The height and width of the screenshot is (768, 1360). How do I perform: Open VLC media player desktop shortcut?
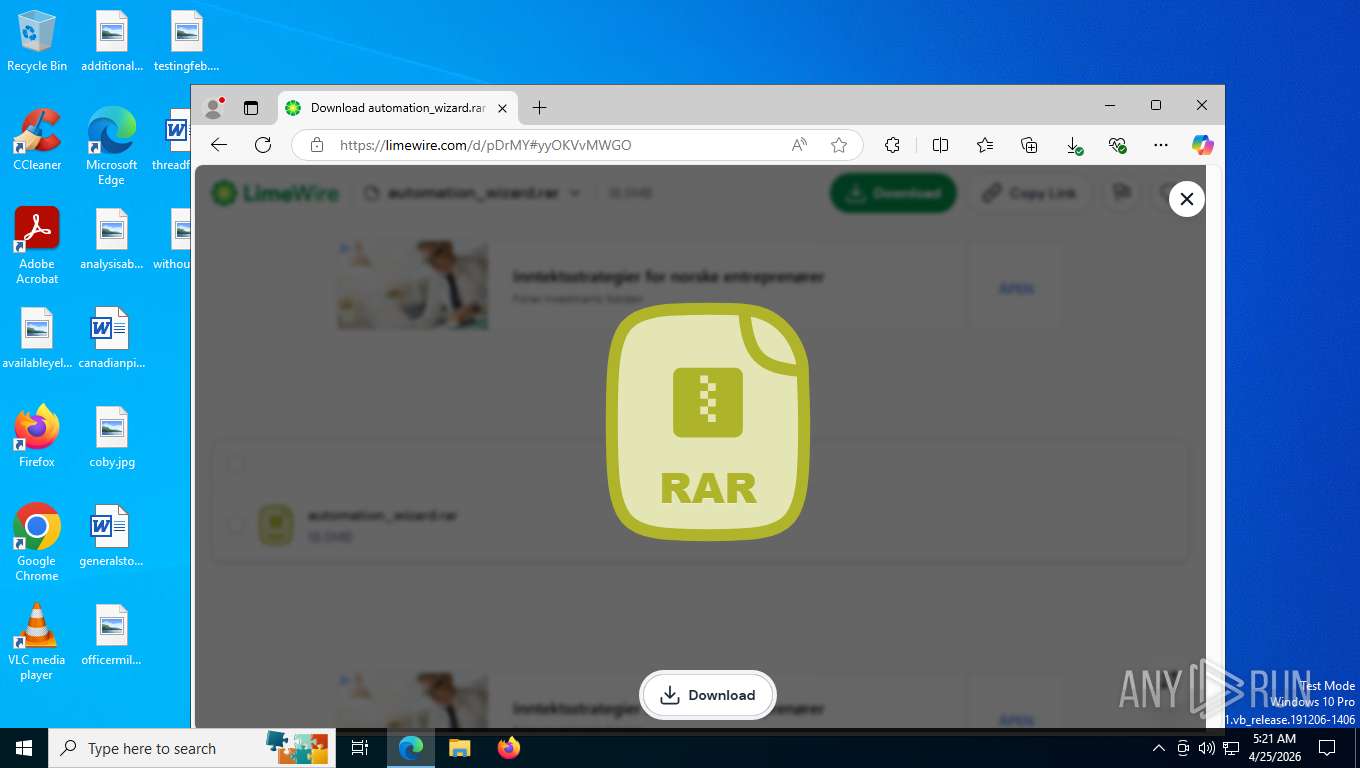[x=37, y=641]
